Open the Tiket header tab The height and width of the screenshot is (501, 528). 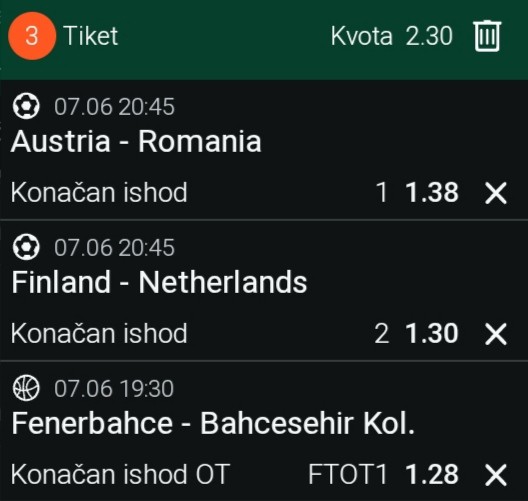pos(91,36)
